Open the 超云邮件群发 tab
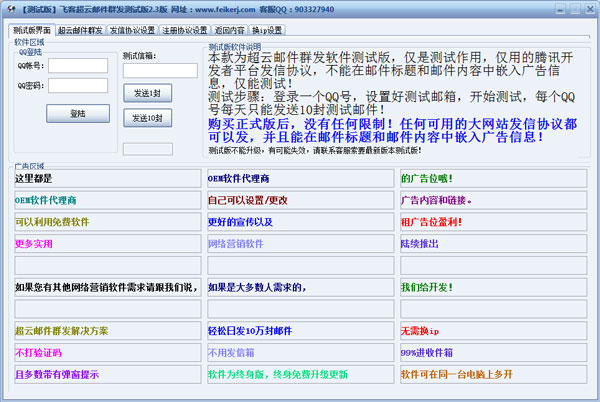Image resolution: width=600 pixels, height=402 pixels. pyautogui.click(x=81, y=30)
